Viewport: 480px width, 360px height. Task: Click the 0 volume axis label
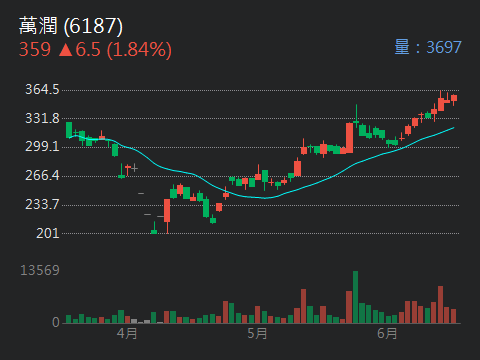click(56, 322)
